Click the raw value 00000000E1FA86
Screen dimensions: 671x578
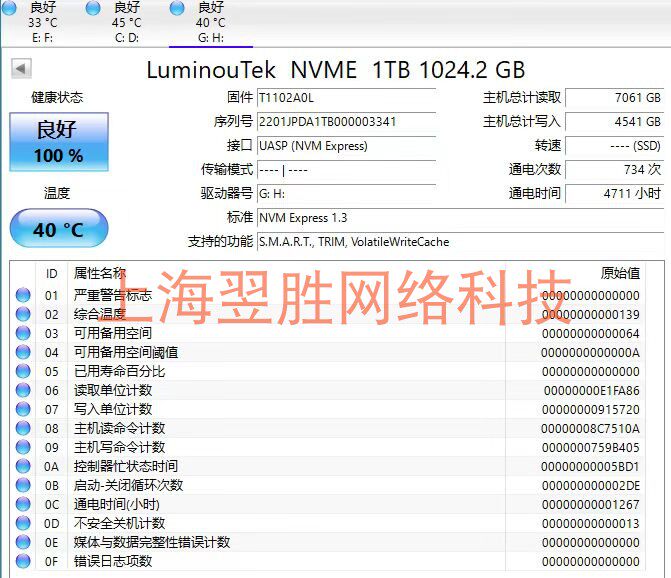[591, 391]
